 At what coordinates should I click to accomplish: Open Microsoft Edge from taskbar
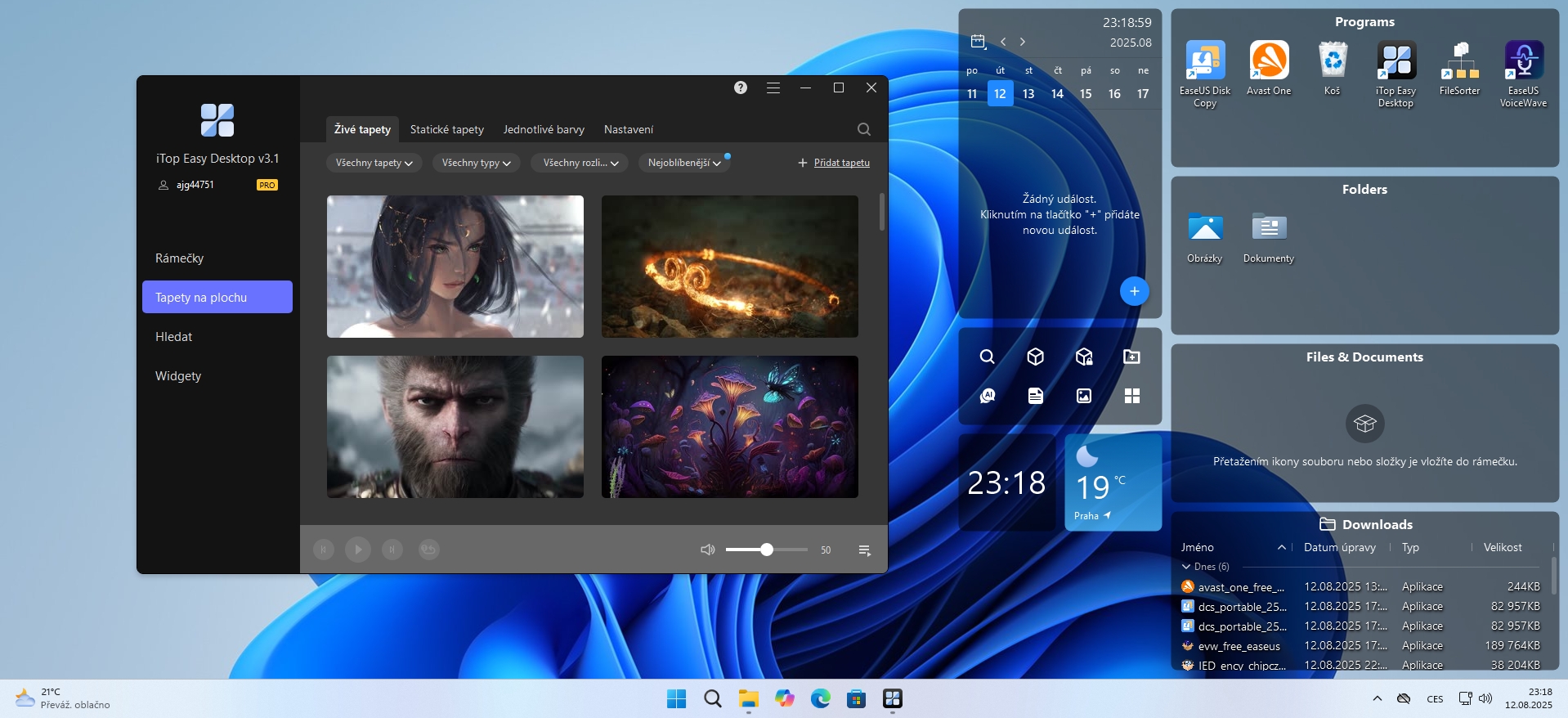pos(821,698)
